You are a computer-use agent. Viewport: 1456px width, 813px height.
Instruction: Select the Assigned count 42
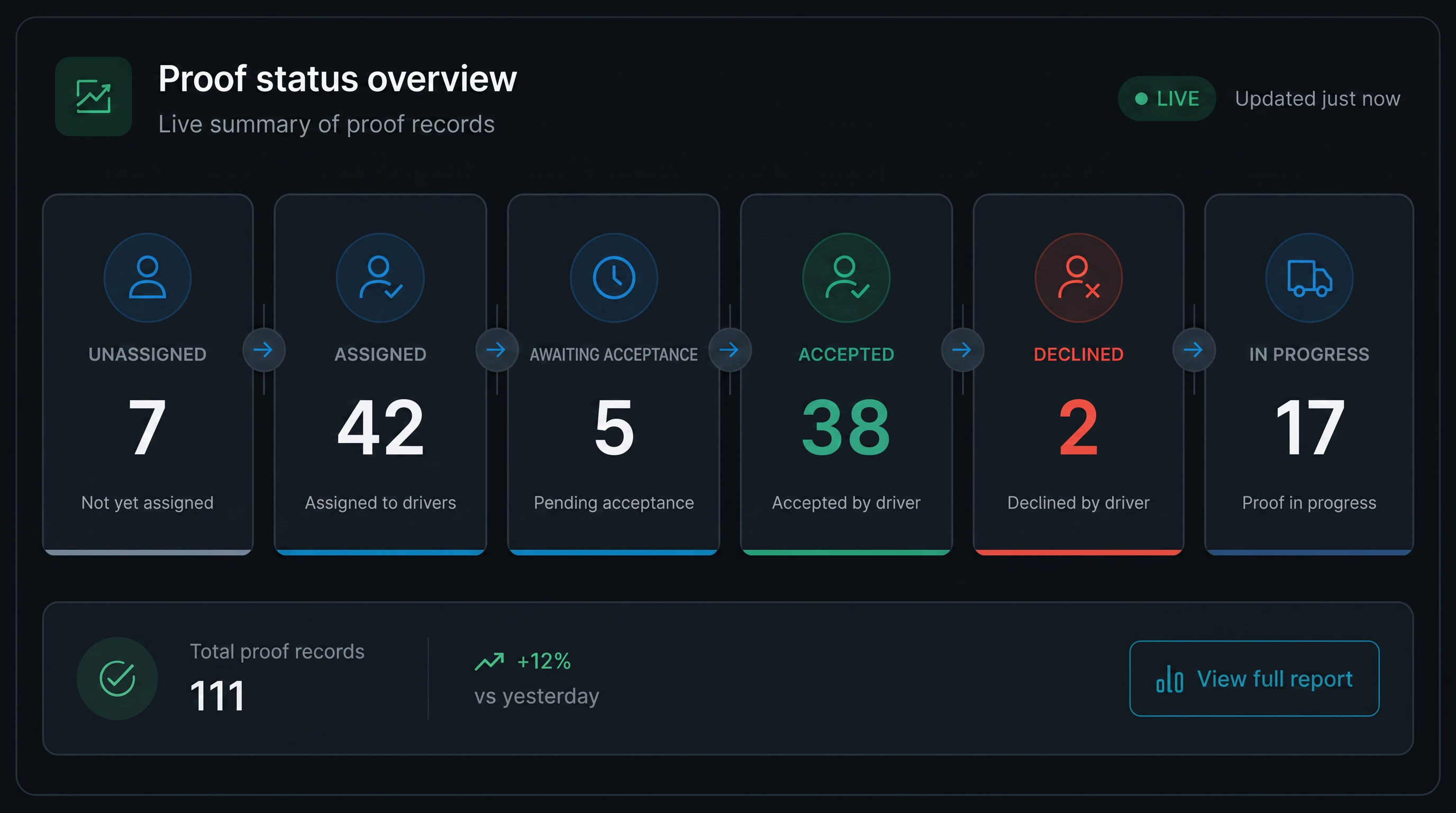click(380, 427)
